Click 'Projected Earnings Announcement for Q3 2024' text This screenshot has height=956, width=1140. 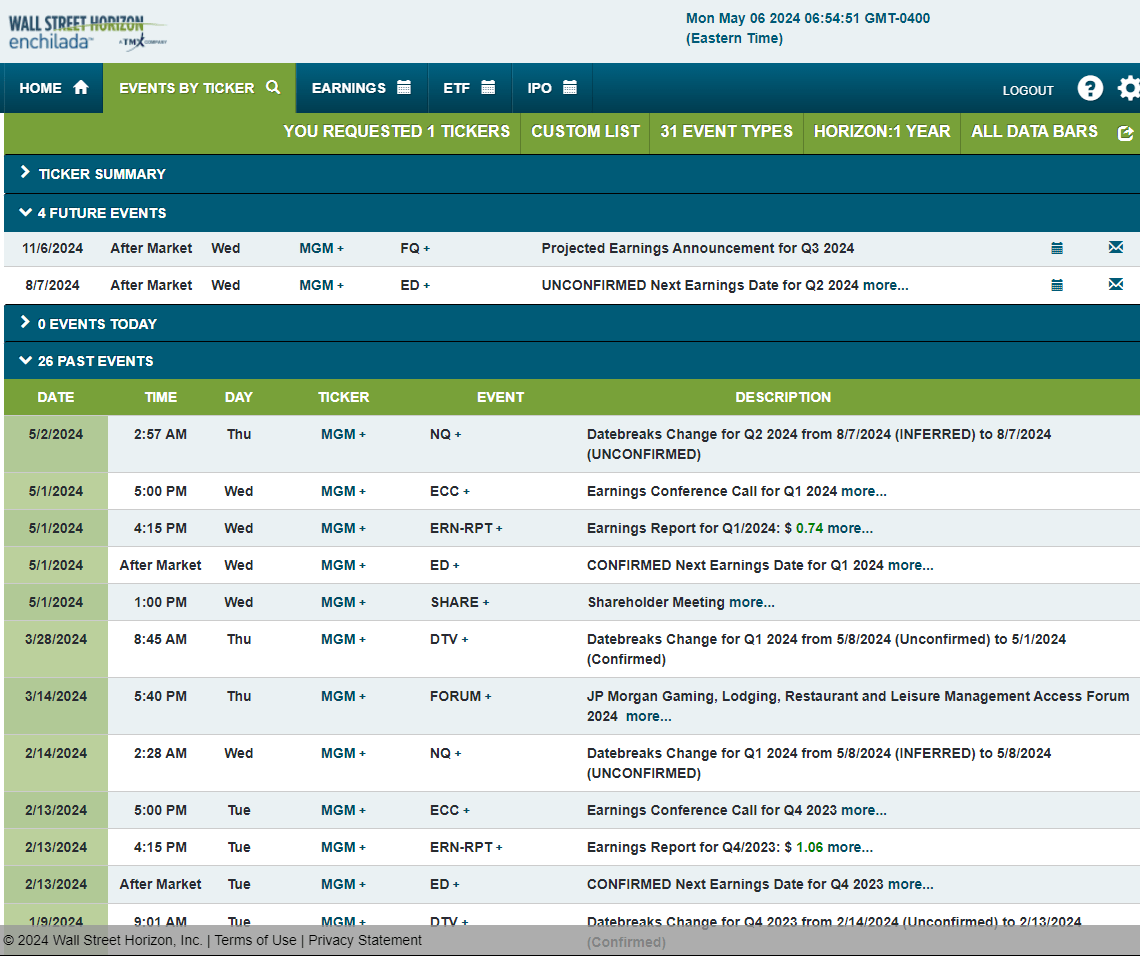tap(697, 249)
